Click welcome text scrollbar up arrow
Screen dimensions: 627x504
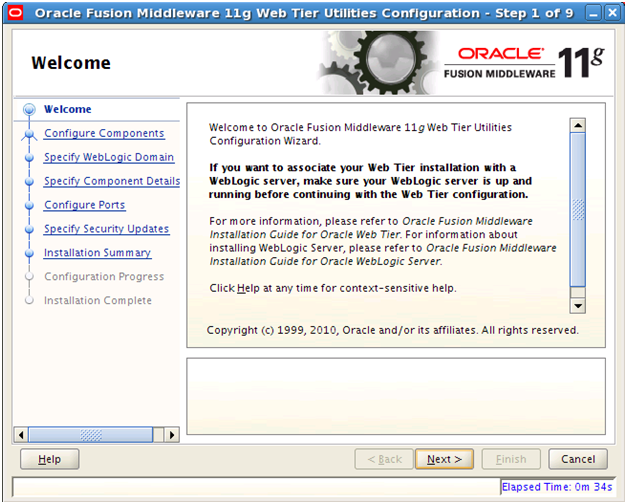coord(578,126)
